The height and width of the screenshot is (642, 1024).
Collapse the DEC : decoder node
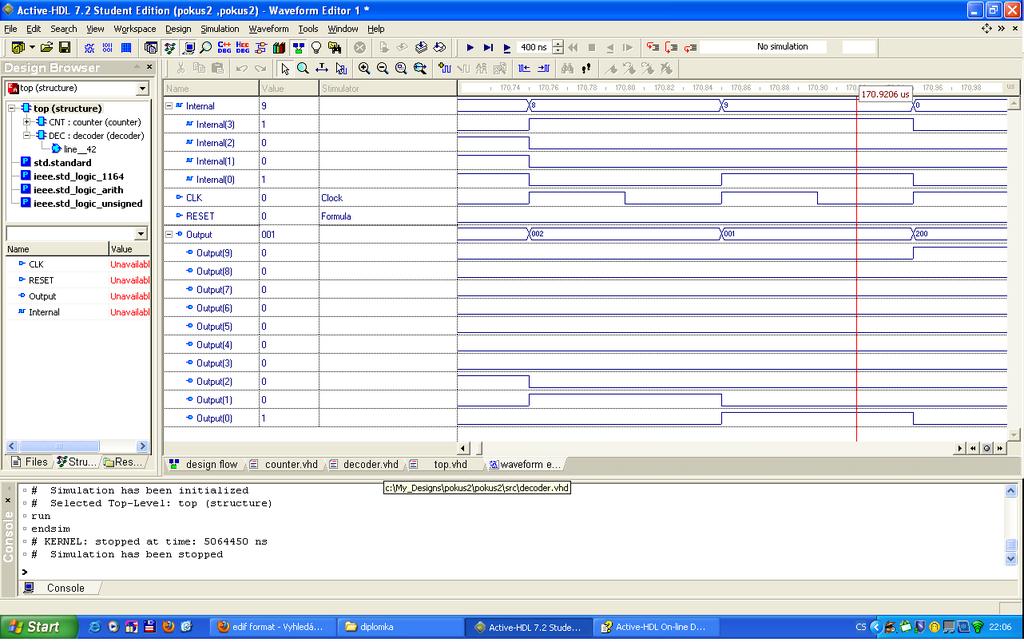(27, 136)
